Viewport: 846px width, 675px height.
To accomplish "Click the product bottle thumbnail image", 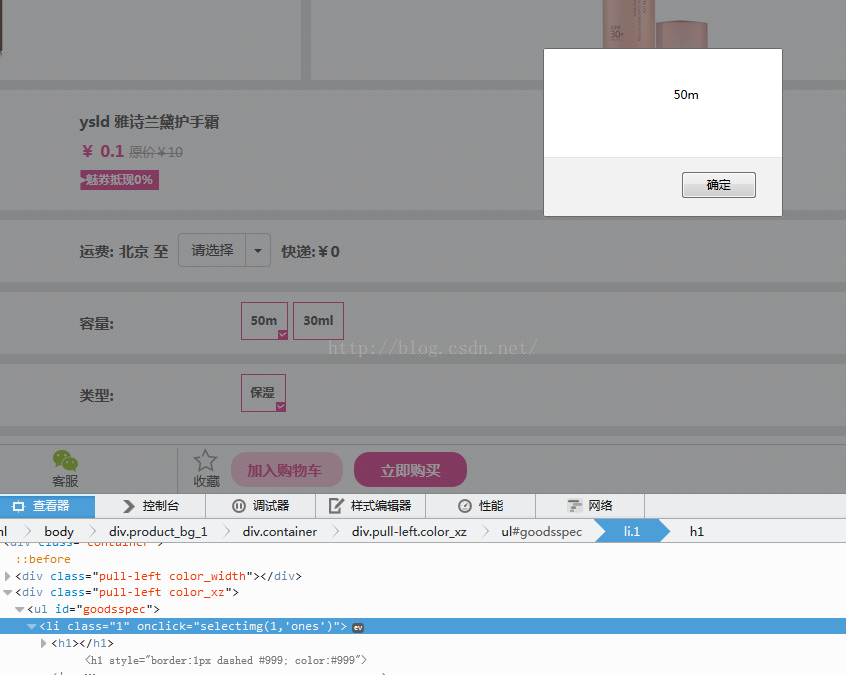I will pos(655,24).
